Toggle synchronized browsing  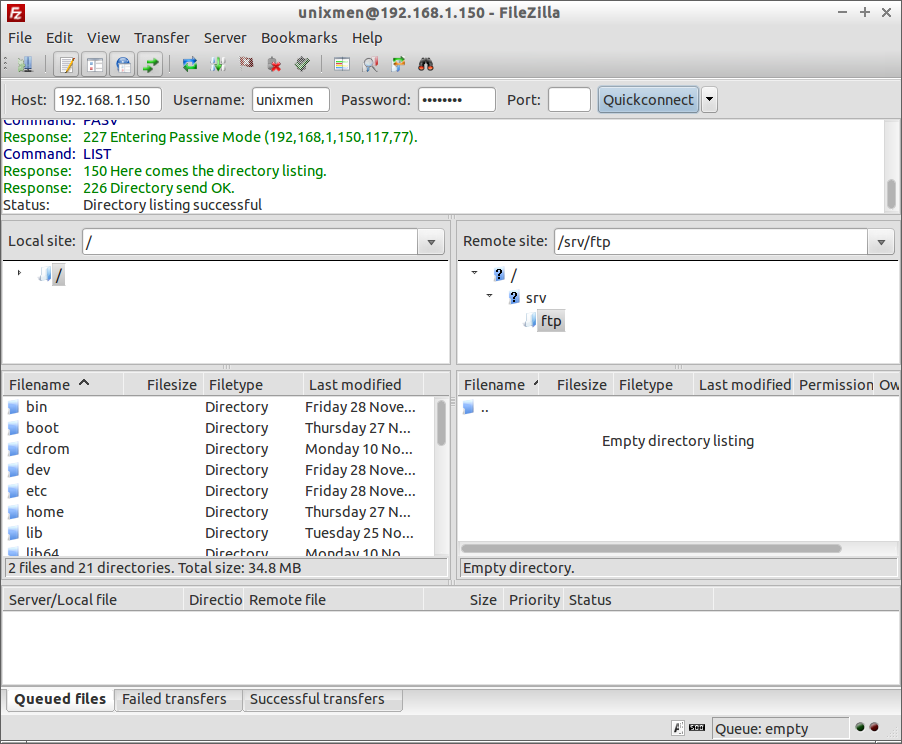tap(398, 64)
